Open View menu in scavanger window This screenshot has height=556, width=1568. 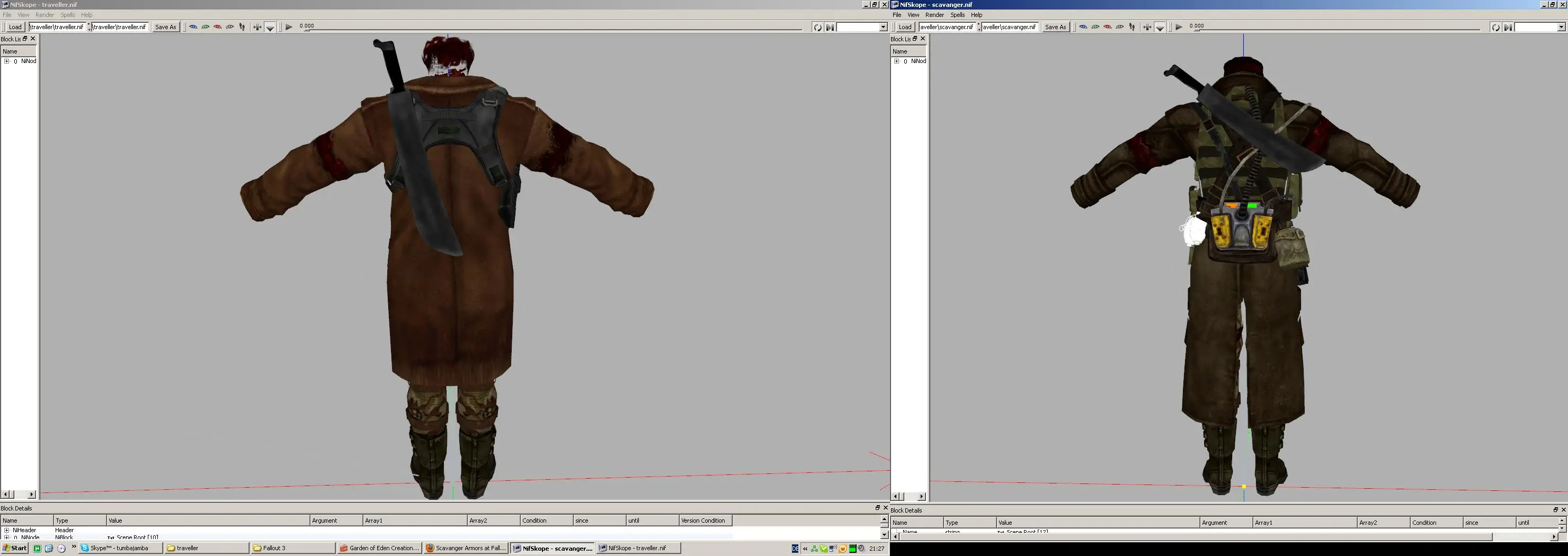coord(913,15)
